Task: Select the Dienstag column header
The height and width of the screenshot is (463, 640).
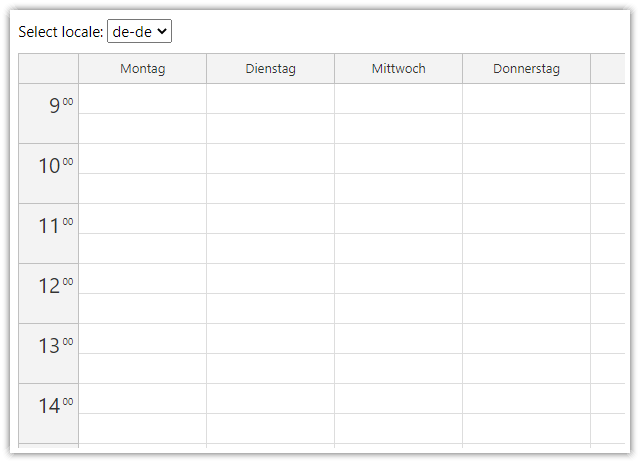Action: (x=270, y=69)
